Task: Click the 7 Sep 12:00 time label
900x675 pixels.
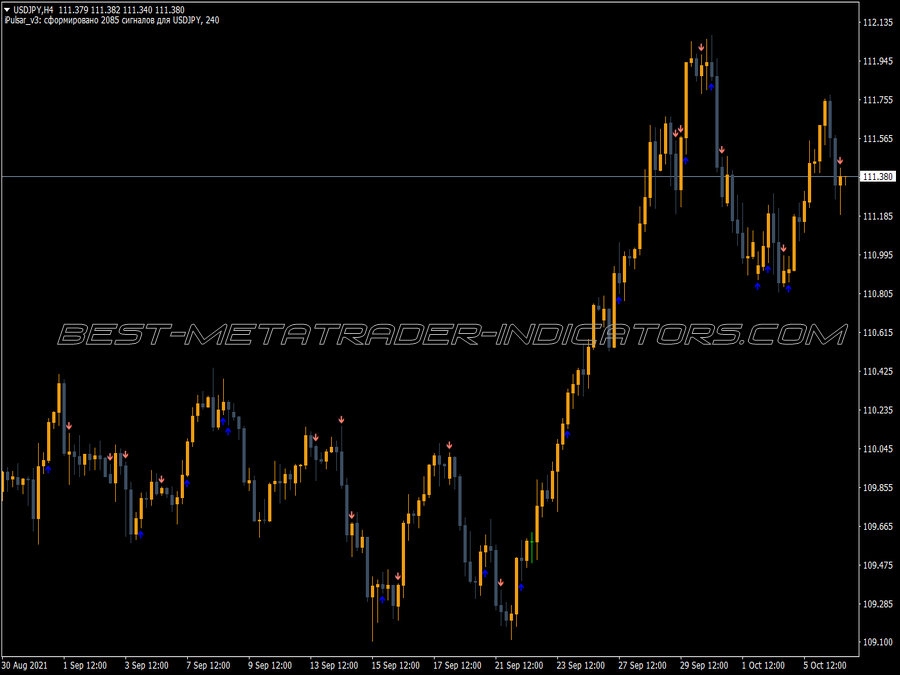Action: 208,665
